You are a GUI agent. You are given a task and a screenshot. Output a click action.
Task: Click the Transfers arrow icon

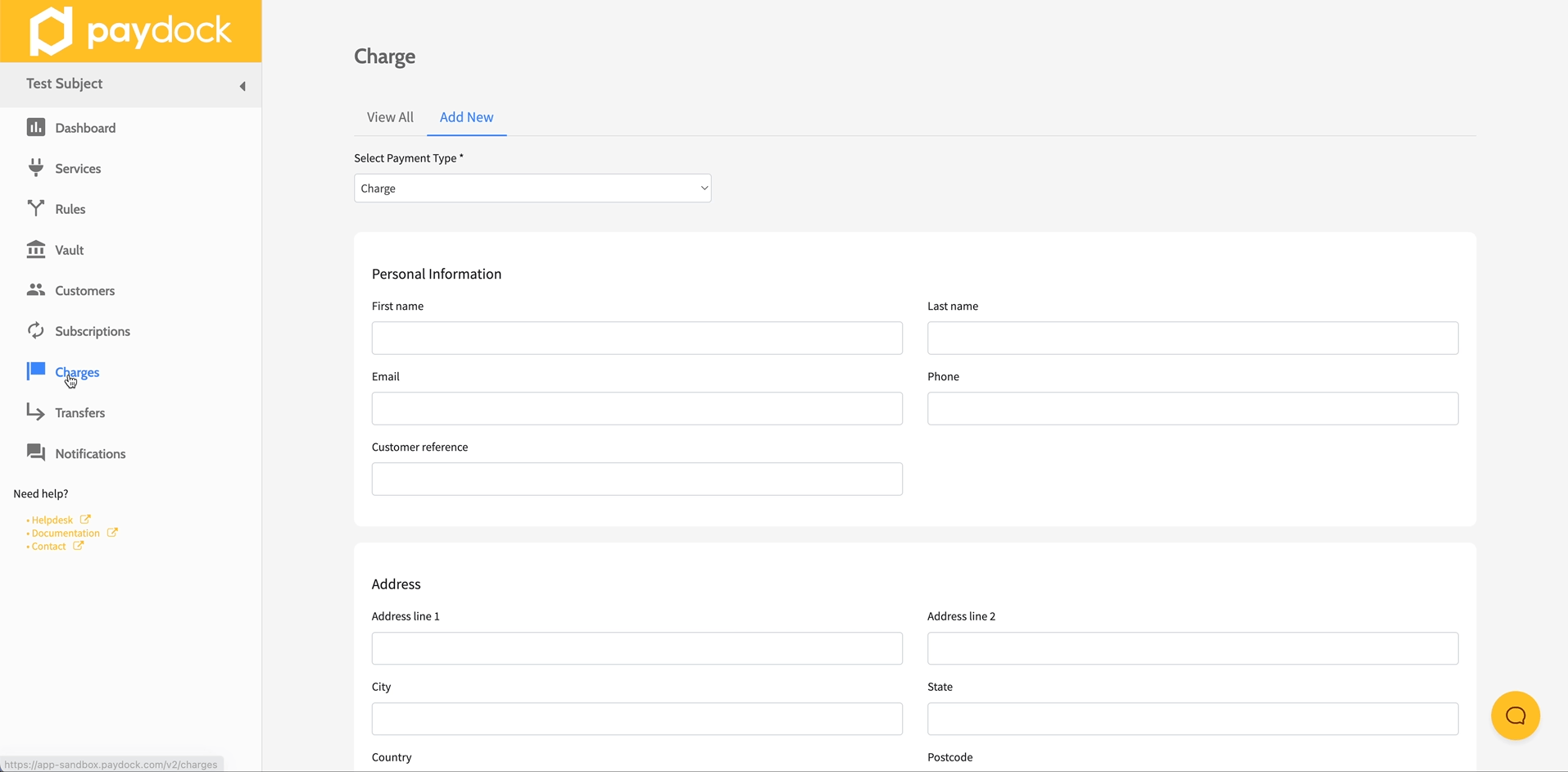(x=35, y=411)
